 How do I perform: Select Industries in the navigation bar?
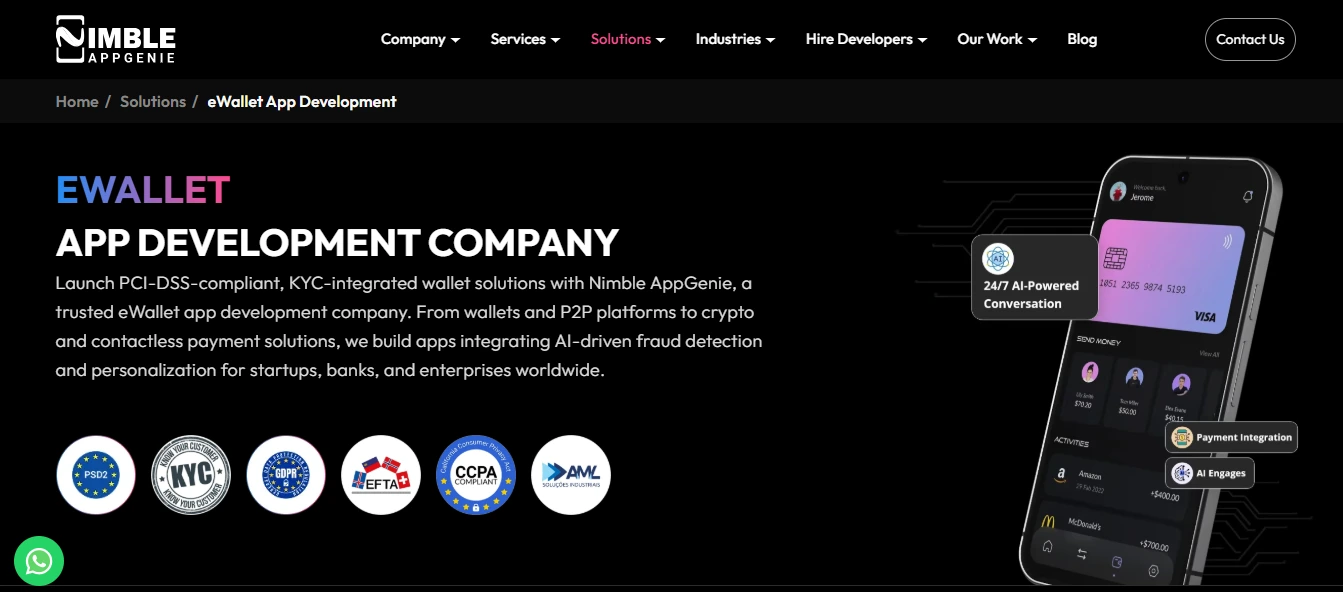point(735,39)
